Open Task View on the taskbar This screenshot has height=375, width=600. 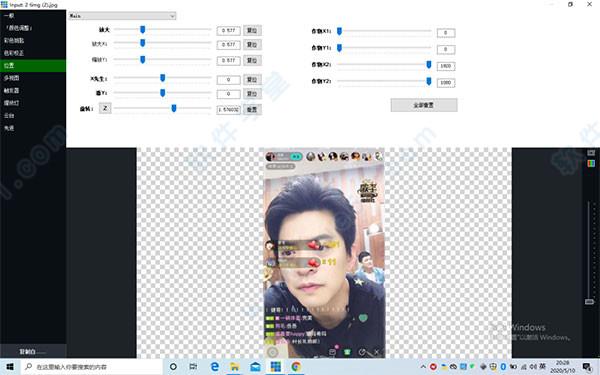coord(194,367)
